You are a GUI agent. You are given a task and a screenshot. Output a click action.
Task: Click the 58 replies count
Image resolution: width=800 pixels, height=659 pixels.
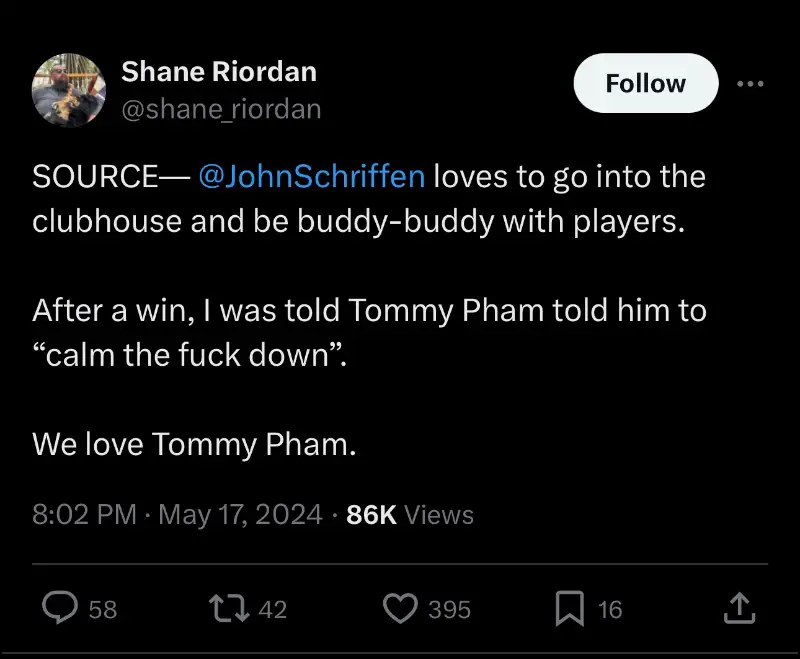103,608
